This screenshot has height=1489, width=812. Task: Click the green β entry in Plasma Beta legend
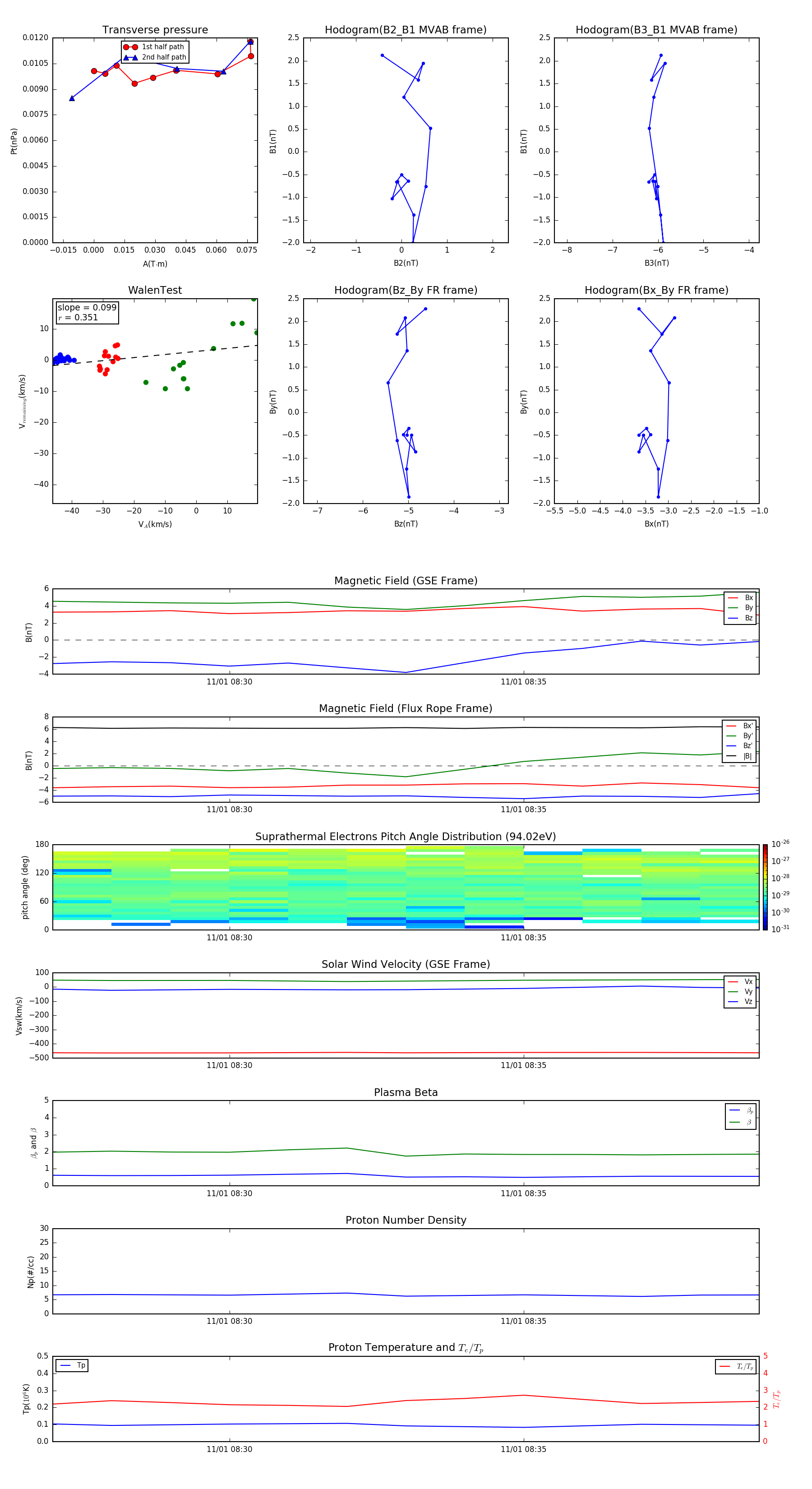tap(742, 1122)
